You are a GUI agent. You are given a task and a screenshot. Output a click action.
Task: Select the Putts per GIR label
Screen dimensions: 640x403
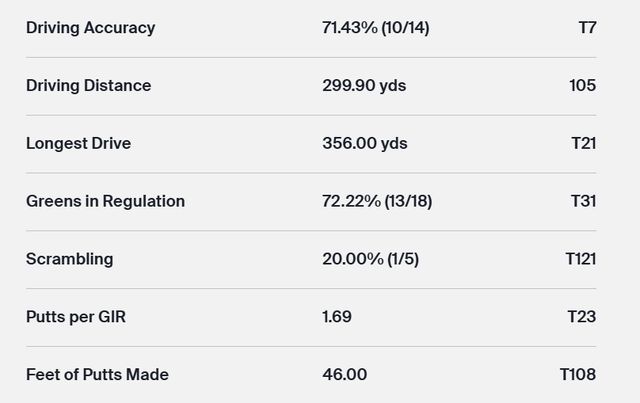(x=76, y=317)
